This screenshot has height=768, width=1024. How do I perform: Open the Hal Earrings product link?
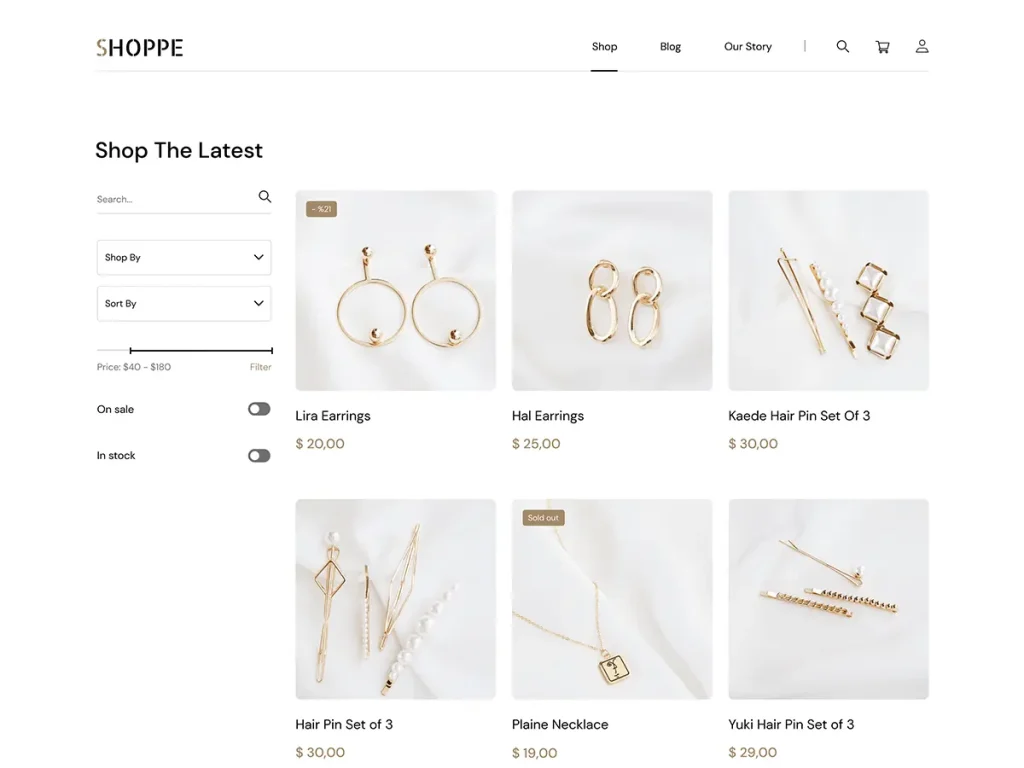click(x=547, y=415)
